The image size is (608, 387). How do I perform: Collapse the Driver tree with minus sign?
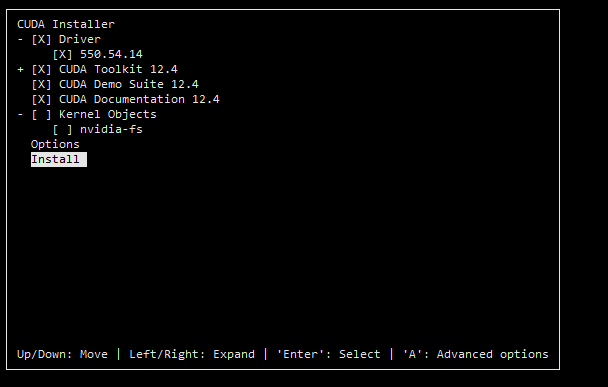pos(20,39)
